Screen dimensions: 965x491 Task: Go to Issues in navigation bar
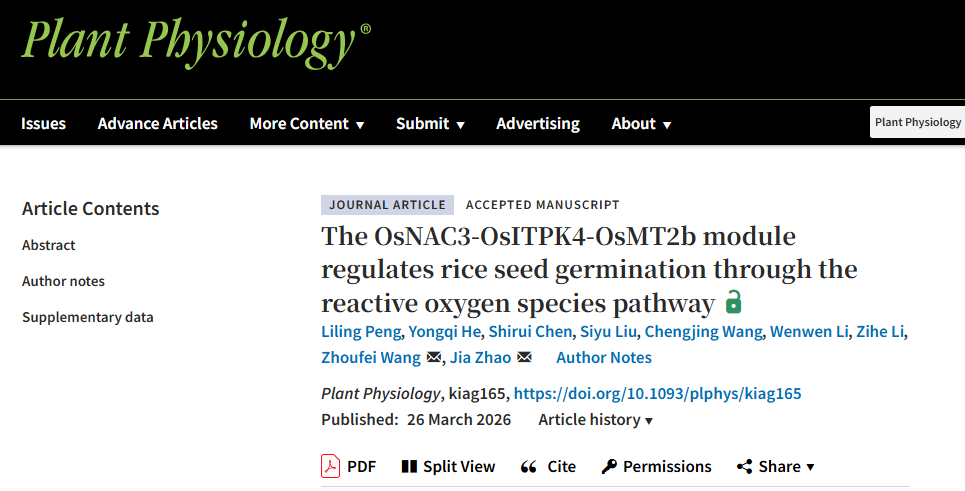click(x=43, y=124)
